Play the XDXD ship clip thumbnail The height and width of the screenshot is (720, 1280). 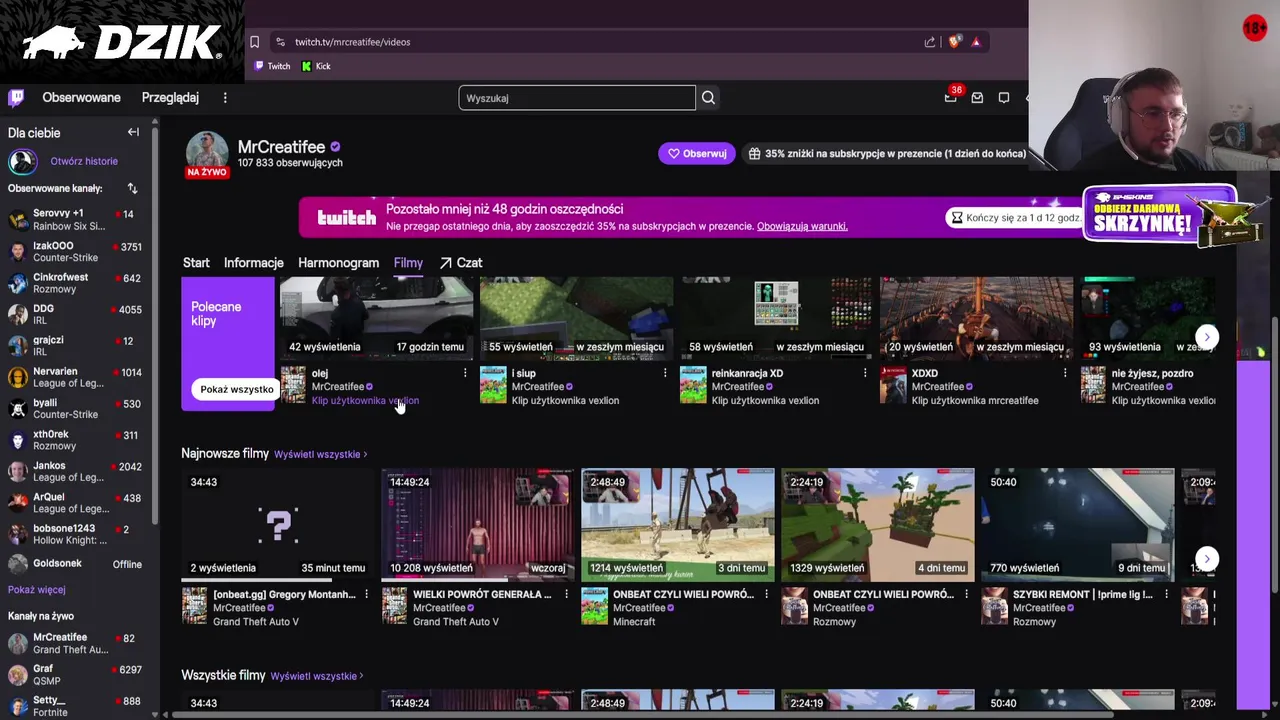pyautogui.click(x=976, y=318)
